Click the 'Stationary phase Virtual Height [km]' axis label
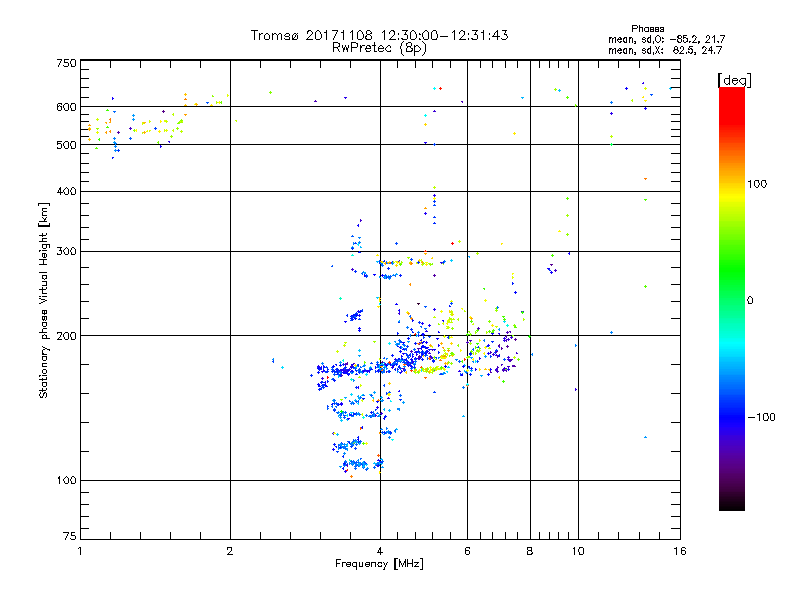 tap(44, 301)
